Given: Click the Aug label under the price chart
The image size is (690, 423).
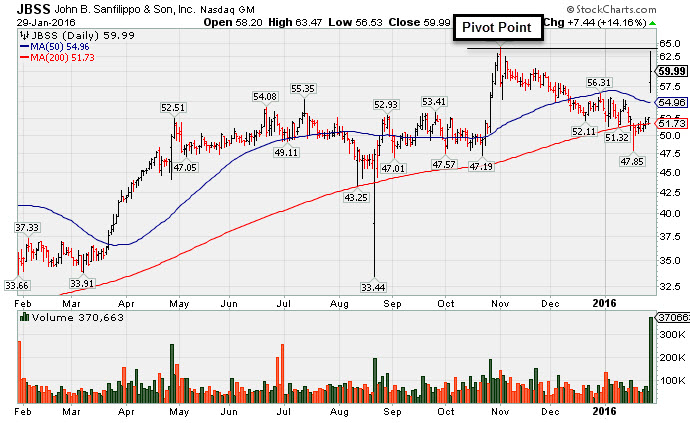Looking at the screenshot, I should tap(339, 304).
